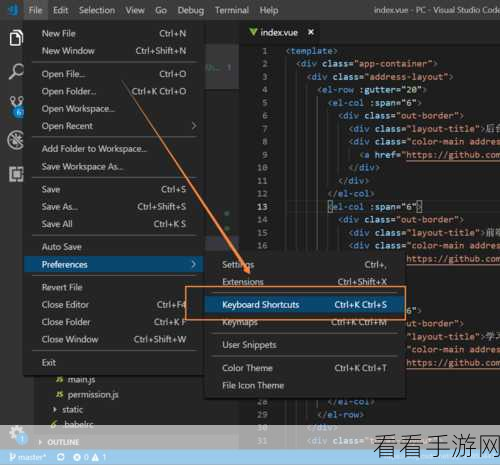This screenshot has width=500, height=465.
Task: Click the Vue icon on index.vue tab
Action: 253,32
